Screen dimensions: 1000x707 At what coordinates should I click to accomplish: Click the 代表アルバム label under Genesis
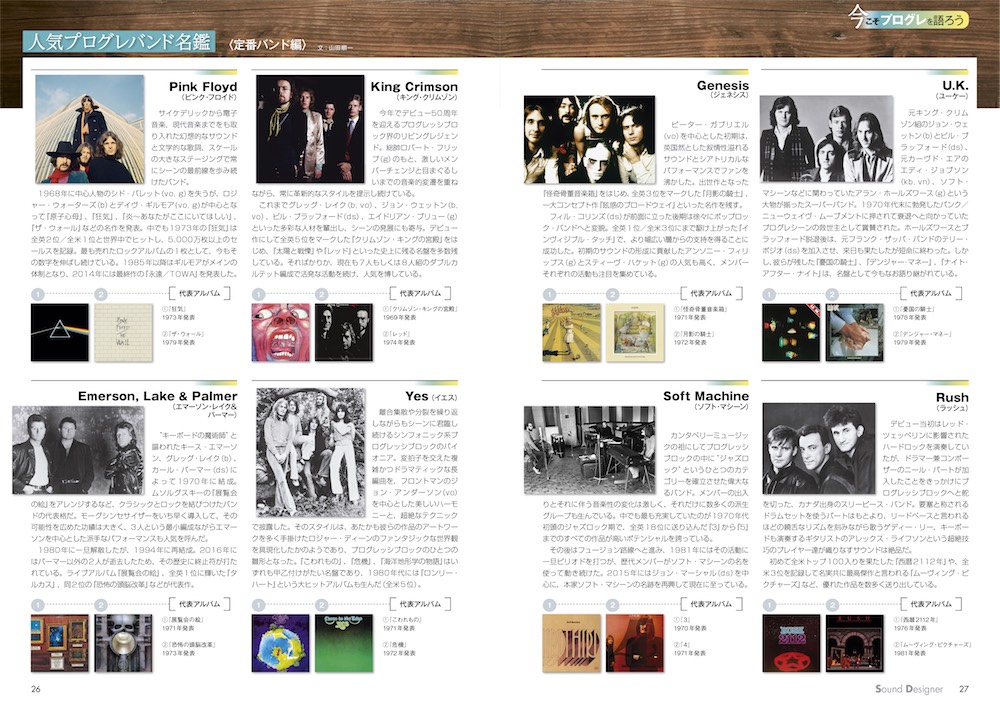pyautogui.click(x=711, y=293)
